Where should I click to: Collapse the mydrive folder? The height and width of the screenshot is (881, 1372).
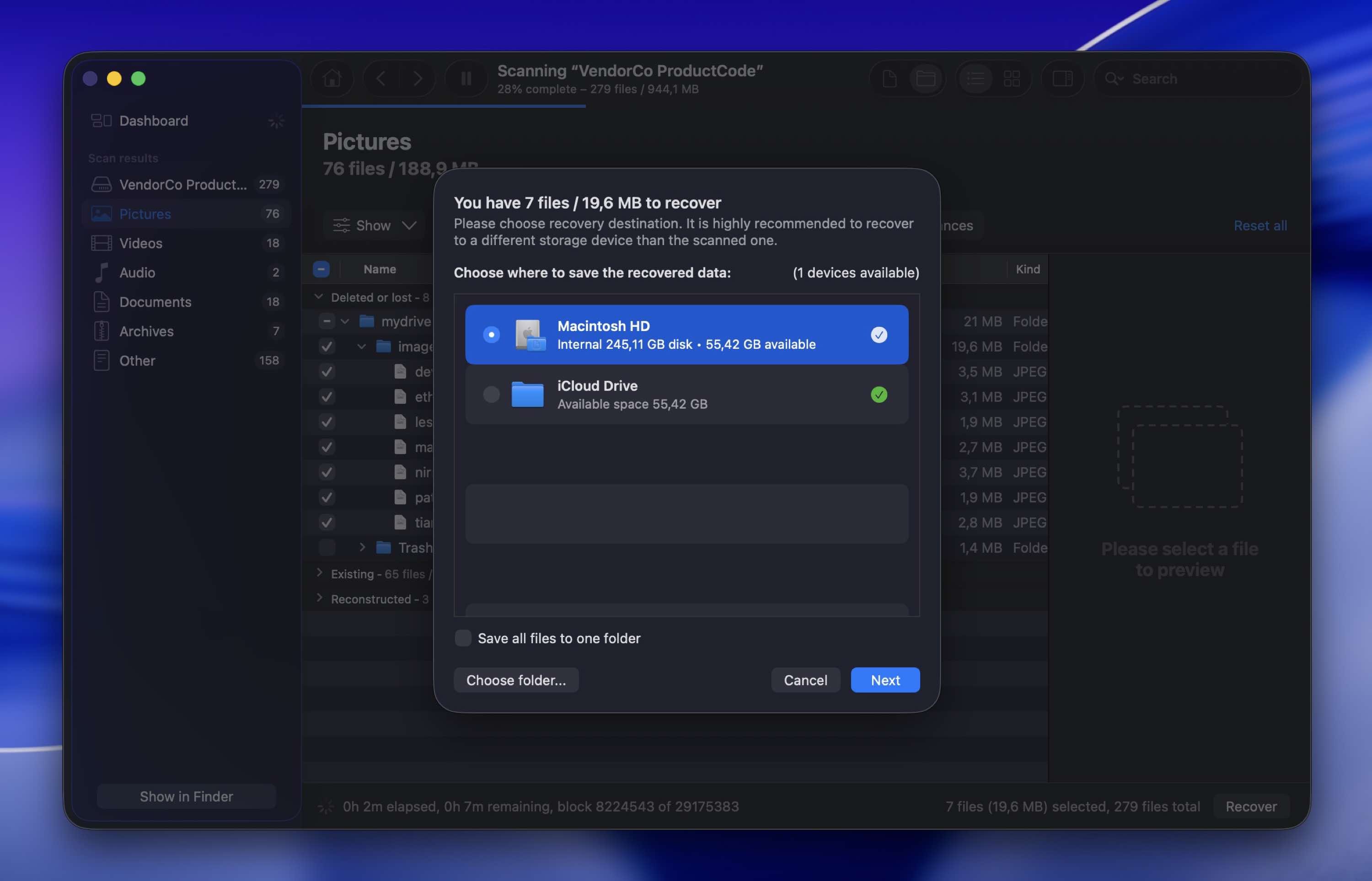(345, 321)
